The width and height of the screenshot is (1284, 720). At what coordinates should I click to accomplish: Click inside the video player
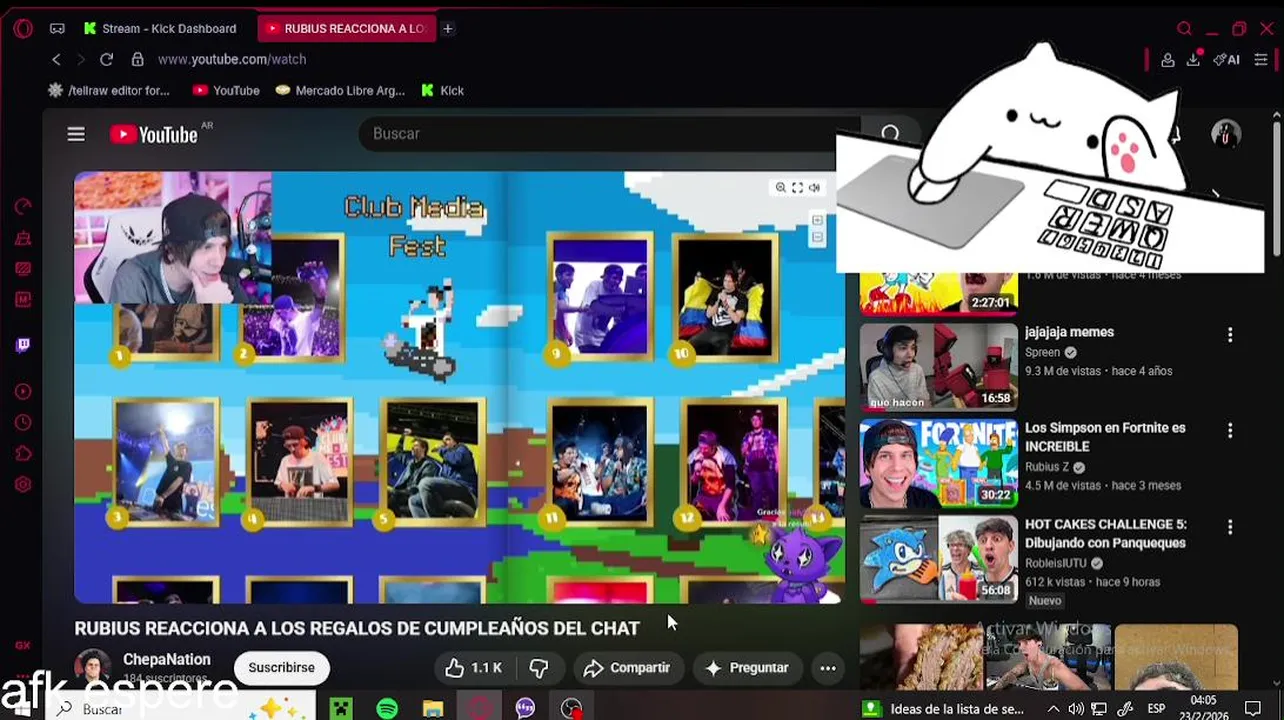coord(460,388)
